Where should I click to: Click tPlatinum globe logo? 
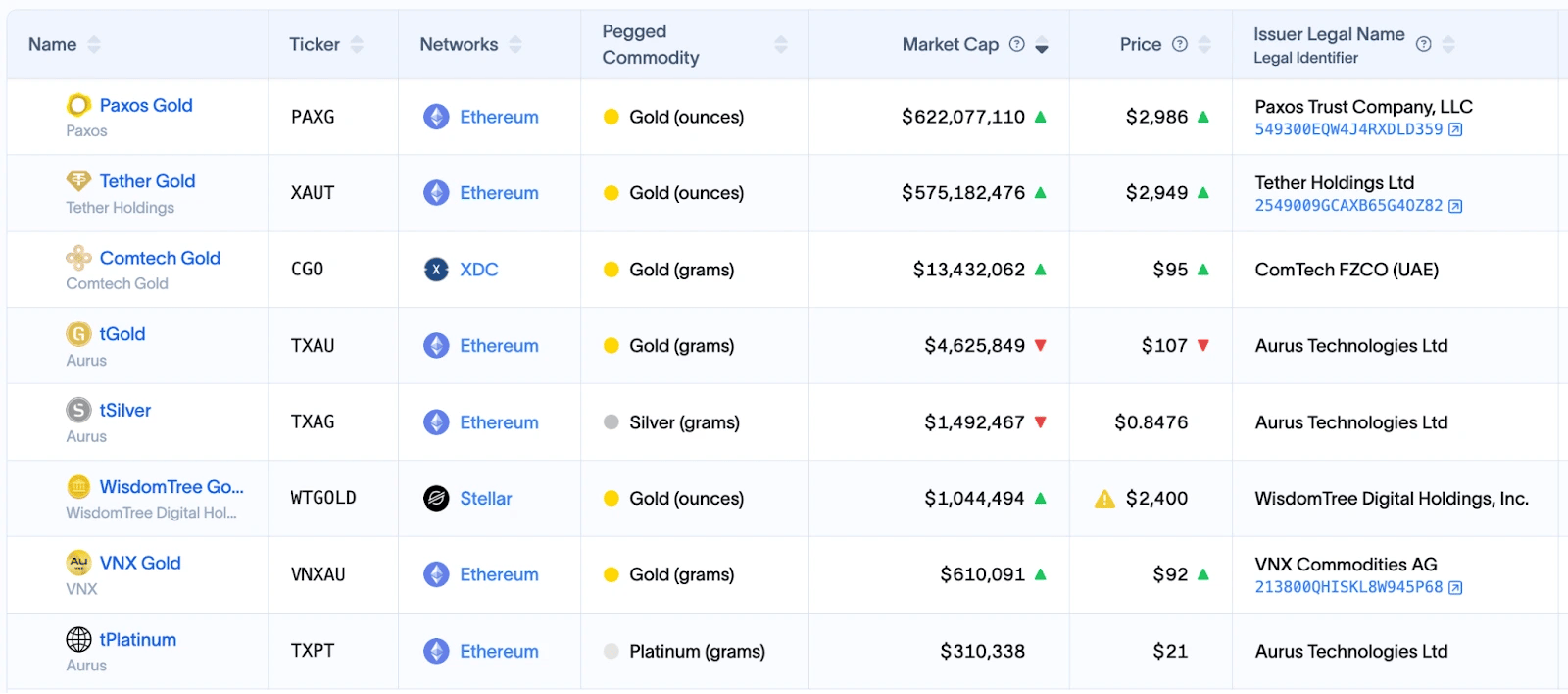click(x=78, y=639)
